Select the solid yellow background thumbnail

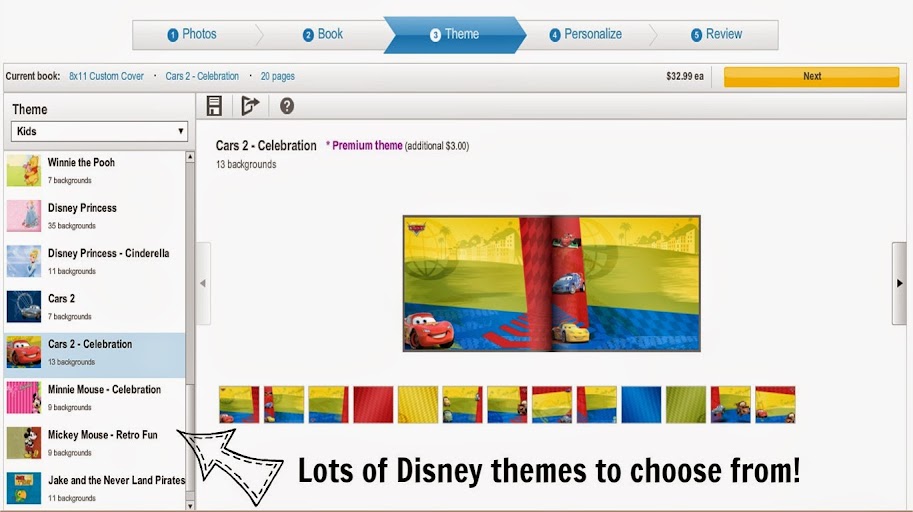(x=418, y=404)
